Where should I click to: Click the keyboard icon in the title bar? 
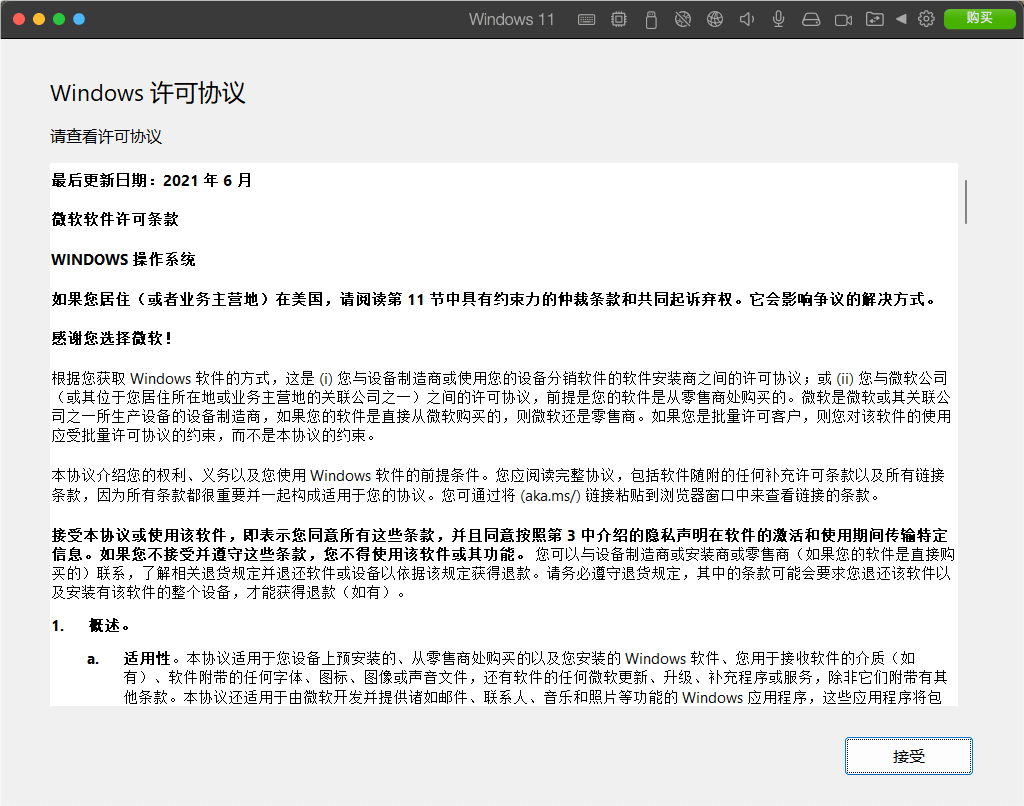pyautogui.click(x=587, y=19)
